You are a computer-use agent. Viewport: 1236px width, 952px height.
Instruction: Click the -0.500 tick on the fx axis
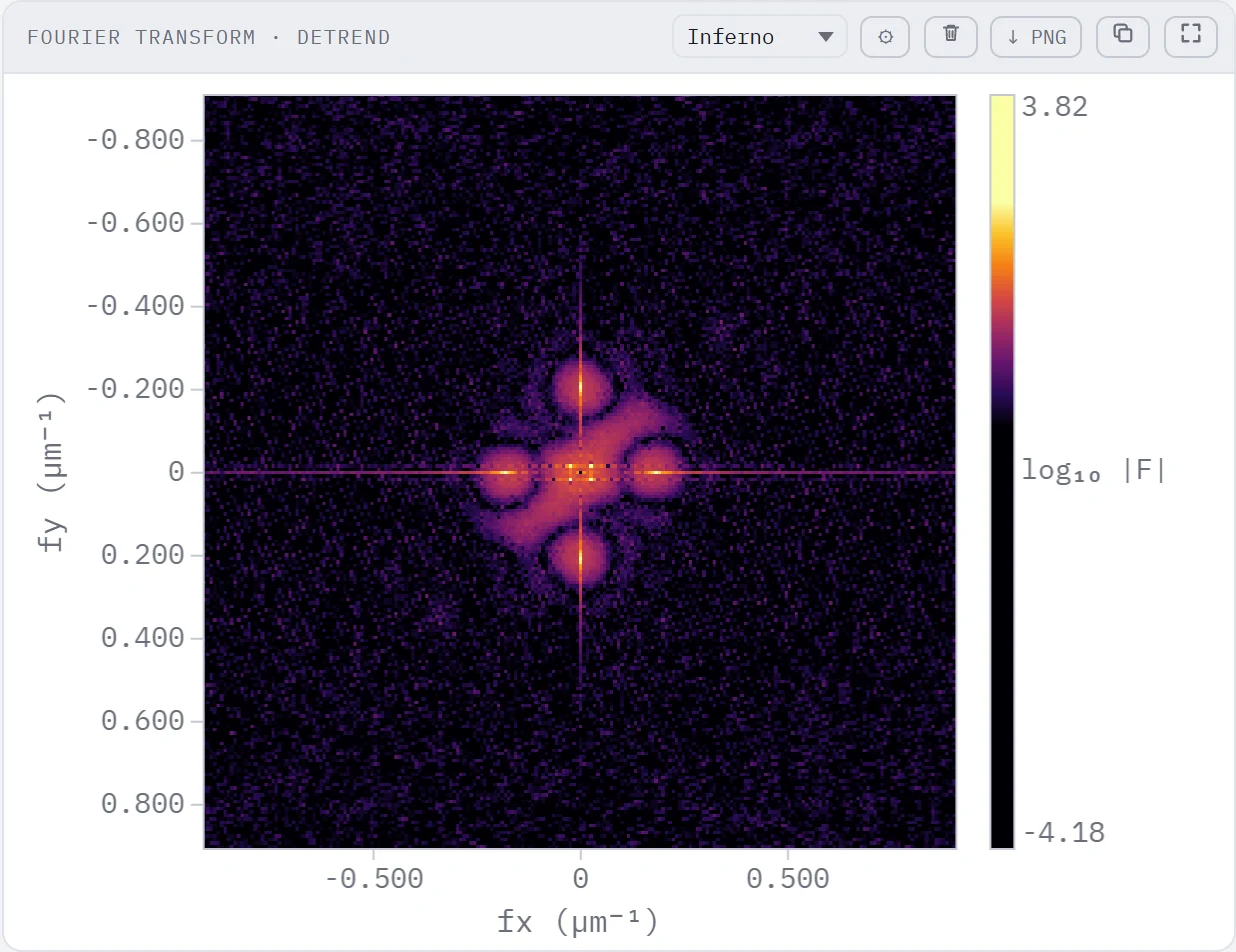[x=374, y=879]
